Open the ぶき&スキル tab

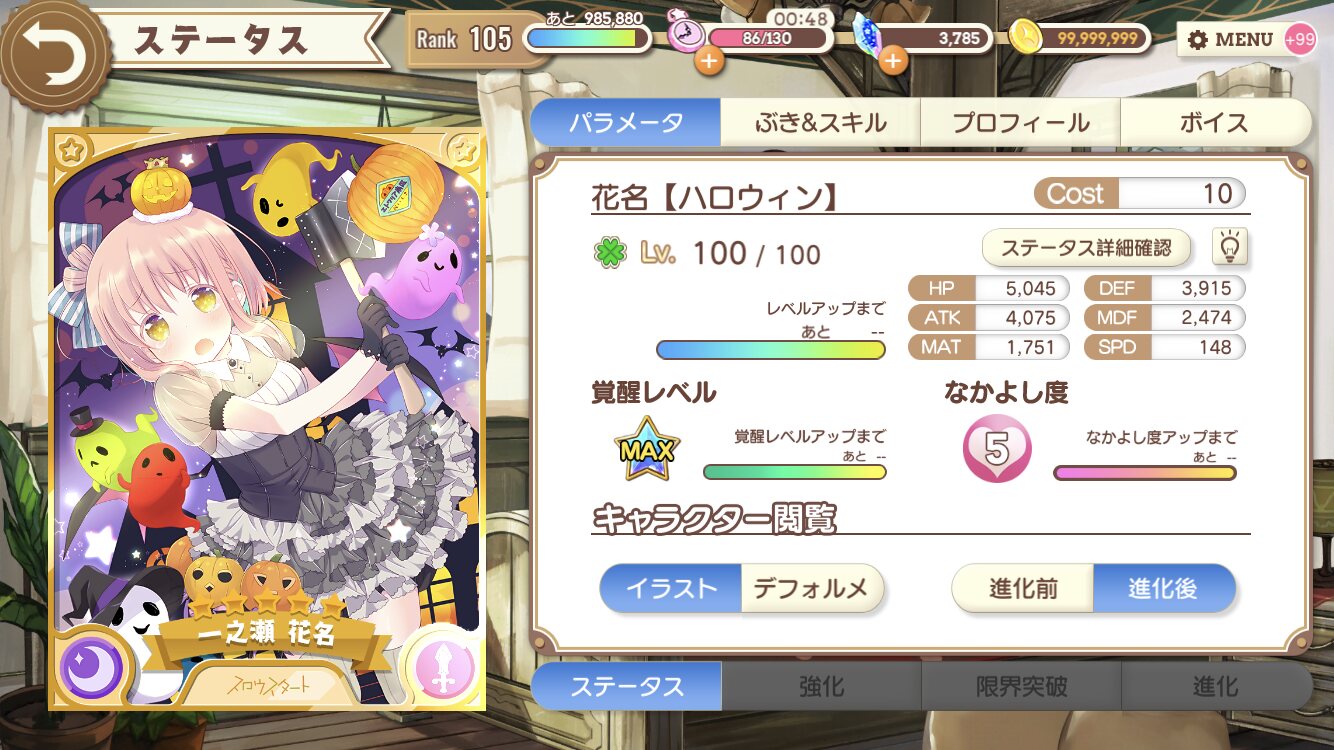(x=820, y=123)
